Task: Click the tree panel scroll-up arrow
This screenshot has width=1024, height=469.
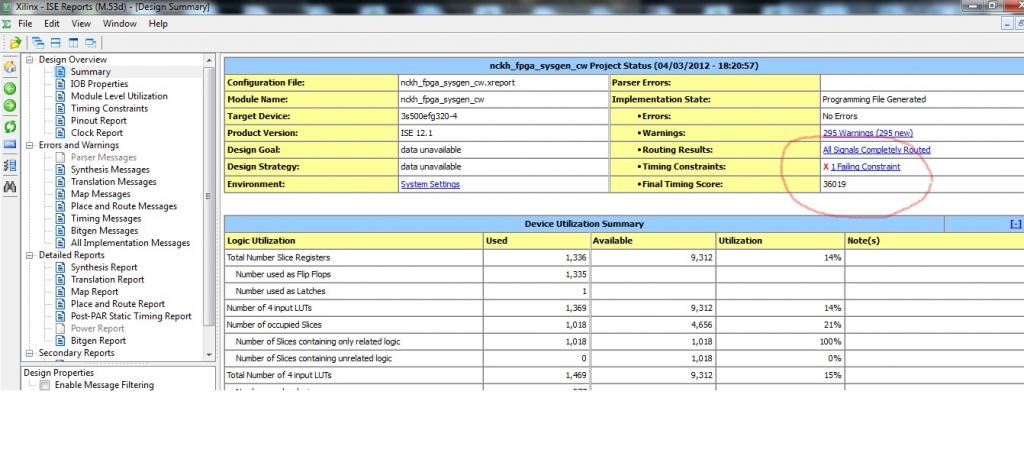Action: click(x=209, y=60)
